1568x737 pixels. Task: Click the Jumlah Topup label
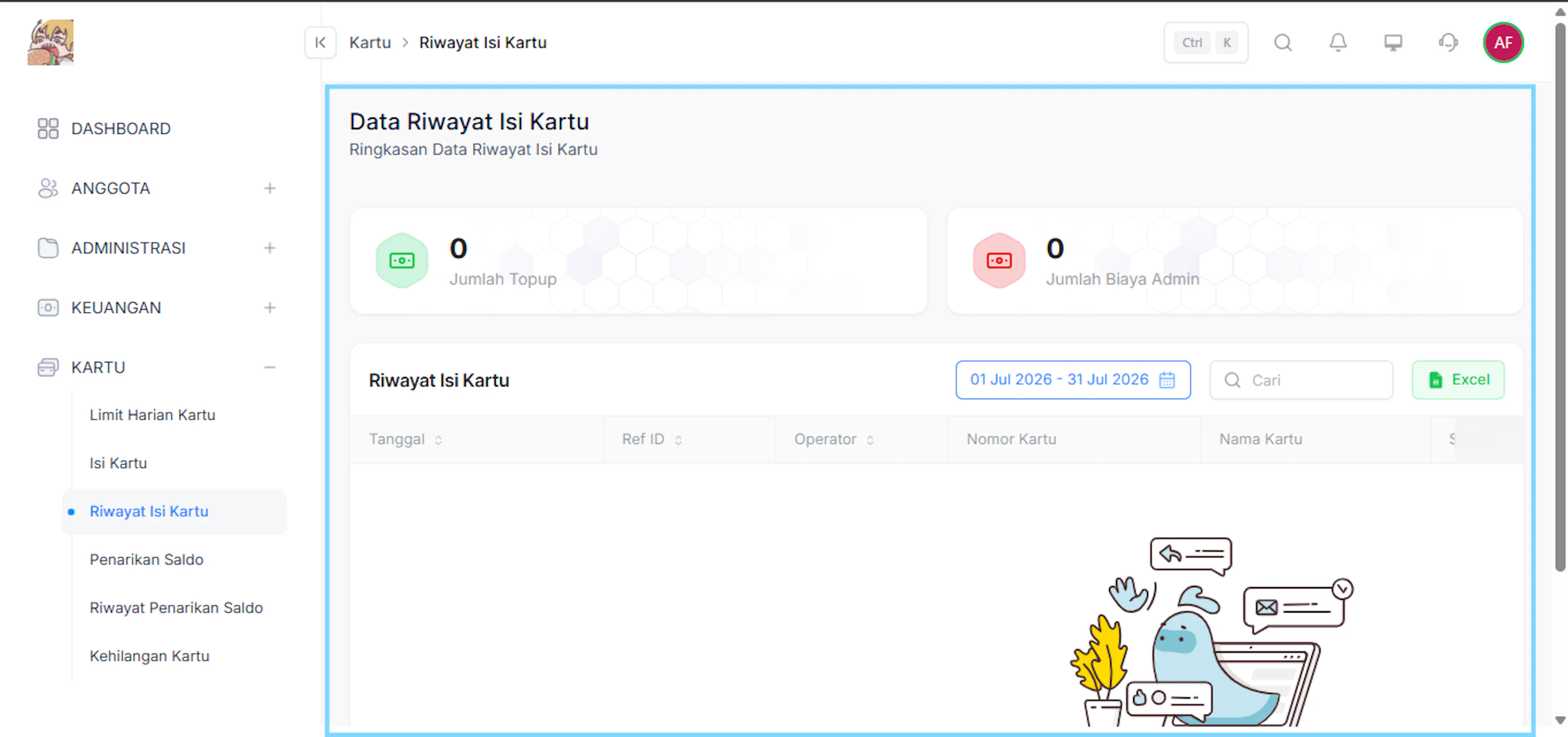[503, 279]
